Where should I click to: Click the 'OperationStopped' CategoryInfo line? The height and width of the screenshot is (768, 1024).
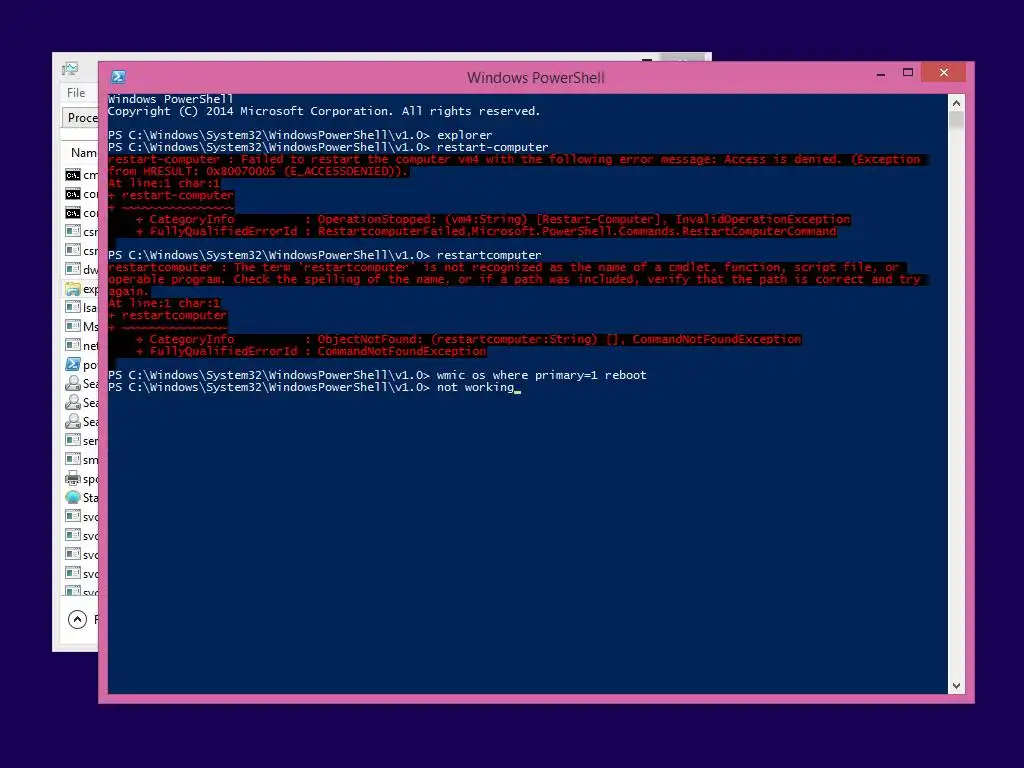[493, 219]
